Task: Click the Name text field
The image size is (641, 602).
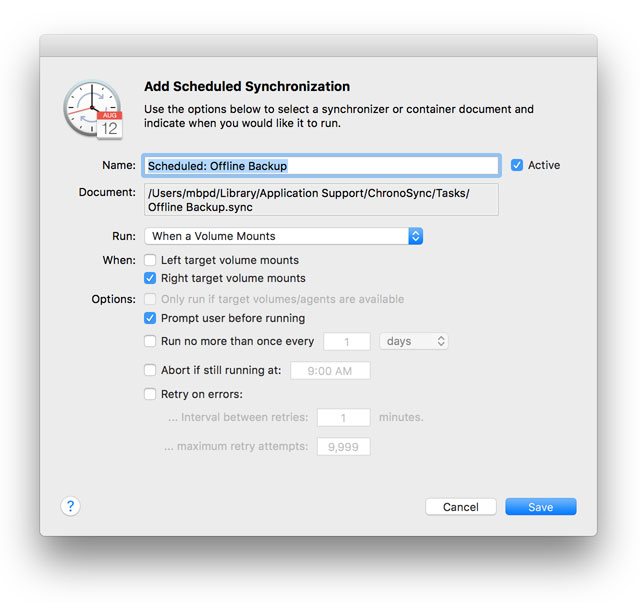Action: coord(321,166)
